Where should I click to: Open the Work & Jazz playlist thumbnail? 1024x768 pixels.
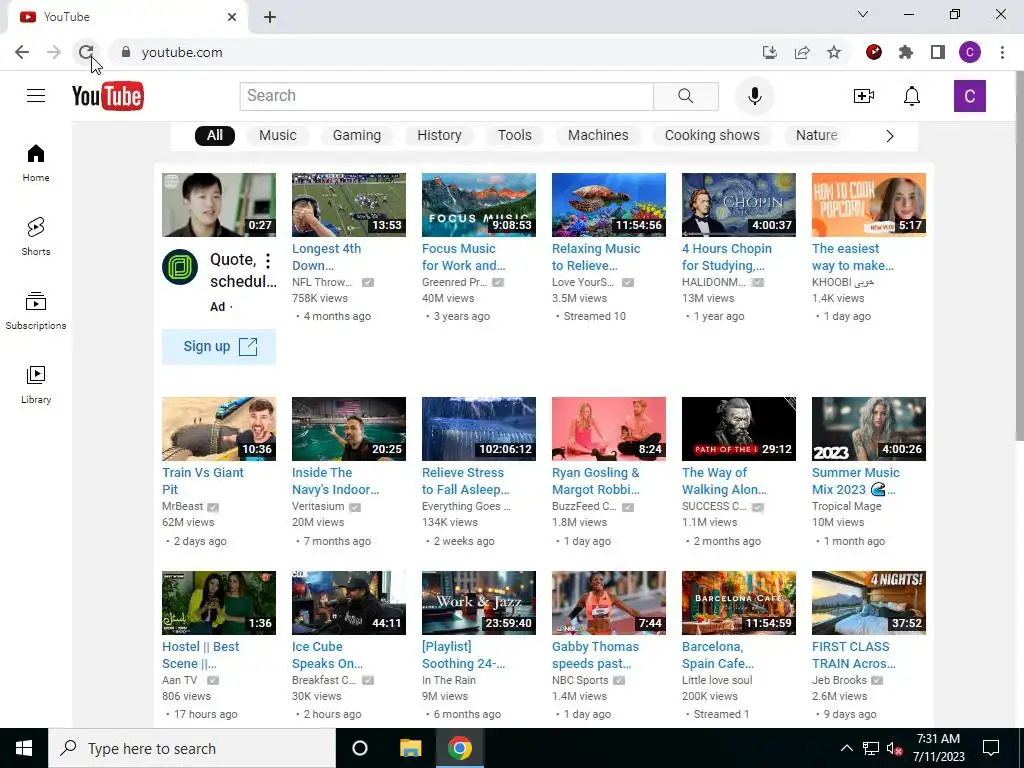479,603
